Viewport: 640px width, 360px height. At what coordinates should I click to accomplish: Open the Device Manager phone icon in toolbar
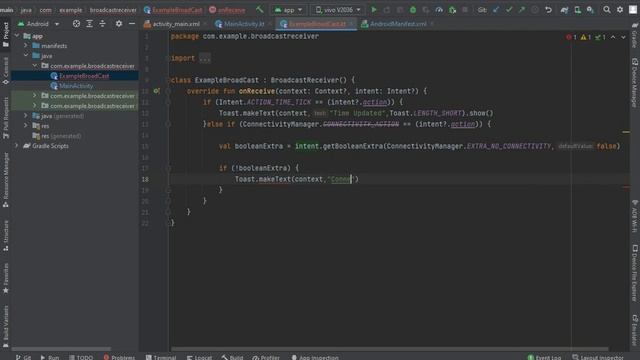[577, 9]
